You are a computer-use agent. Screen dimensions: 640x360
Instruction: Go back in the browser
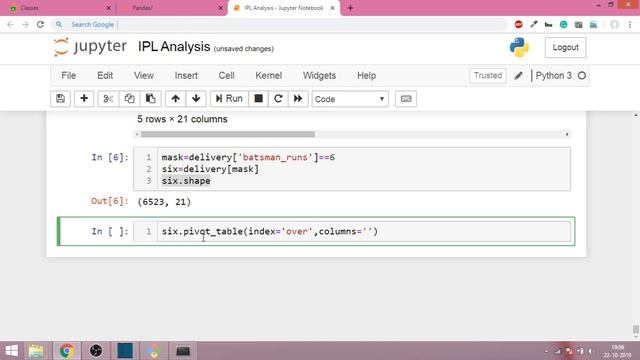pyautogui.click(x=10, y=24)
